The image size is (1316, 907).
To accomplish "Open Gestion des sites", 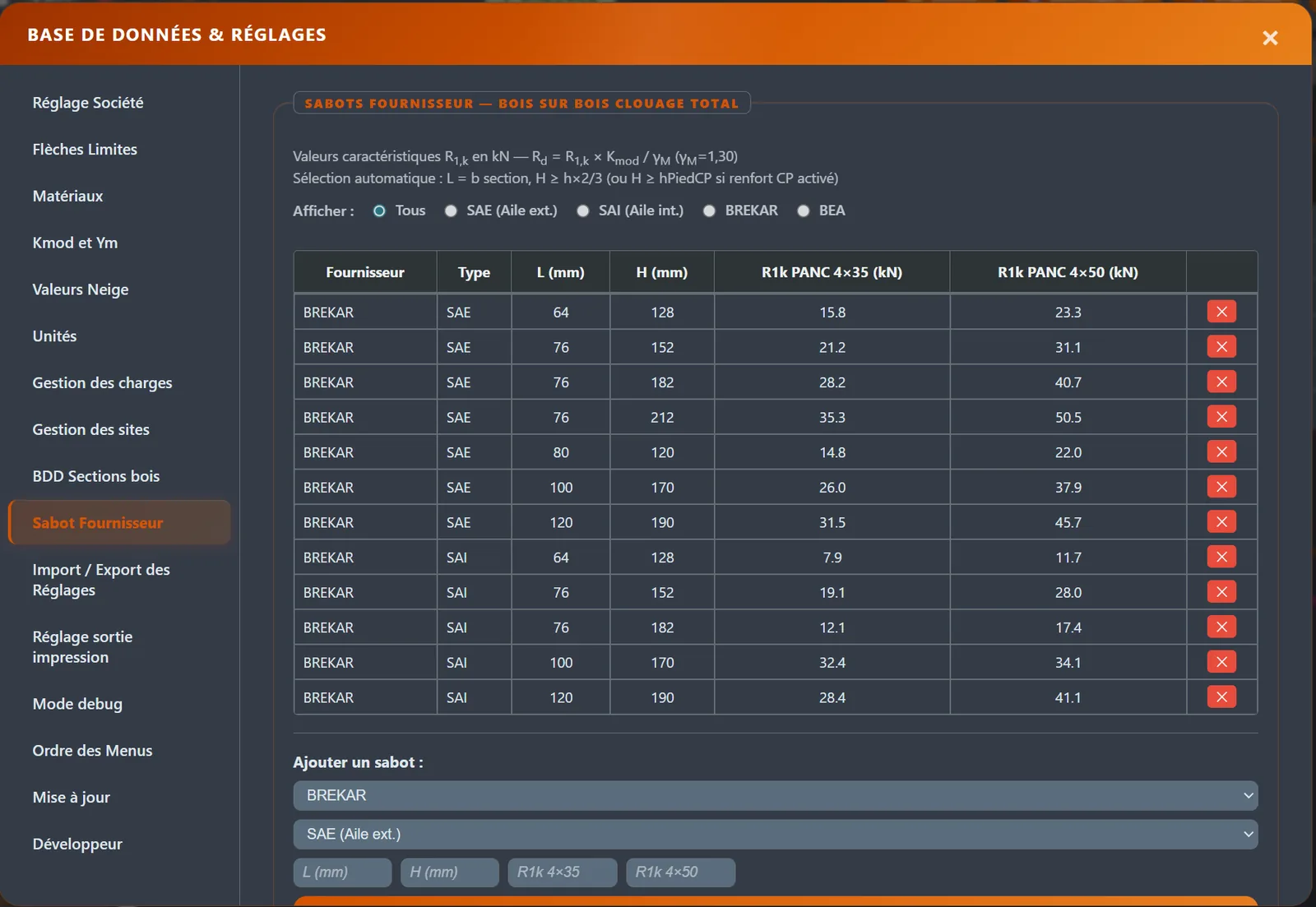I will 119,430.
